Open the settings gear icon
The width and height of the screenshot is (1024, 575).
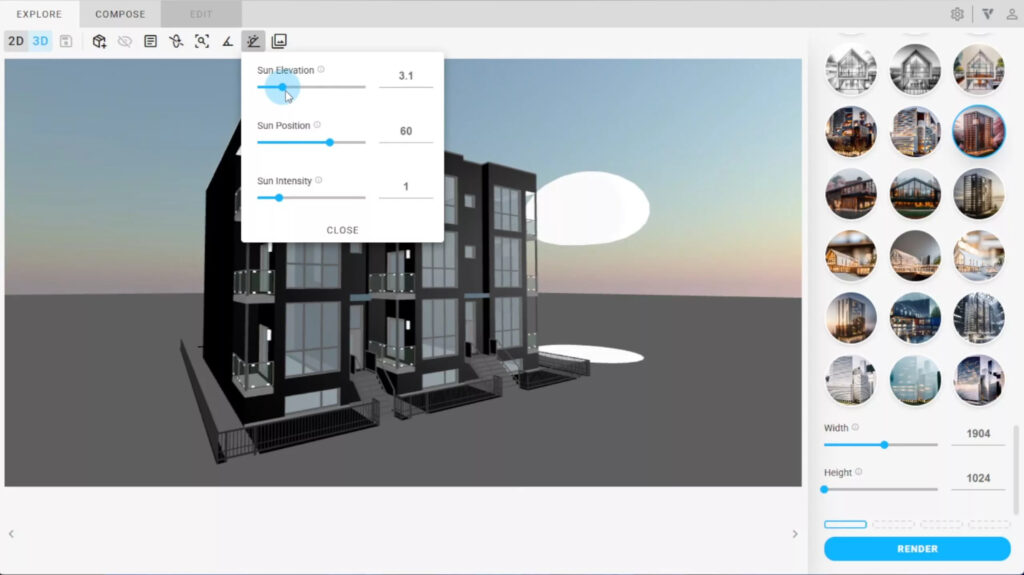(x=957, y=14)
